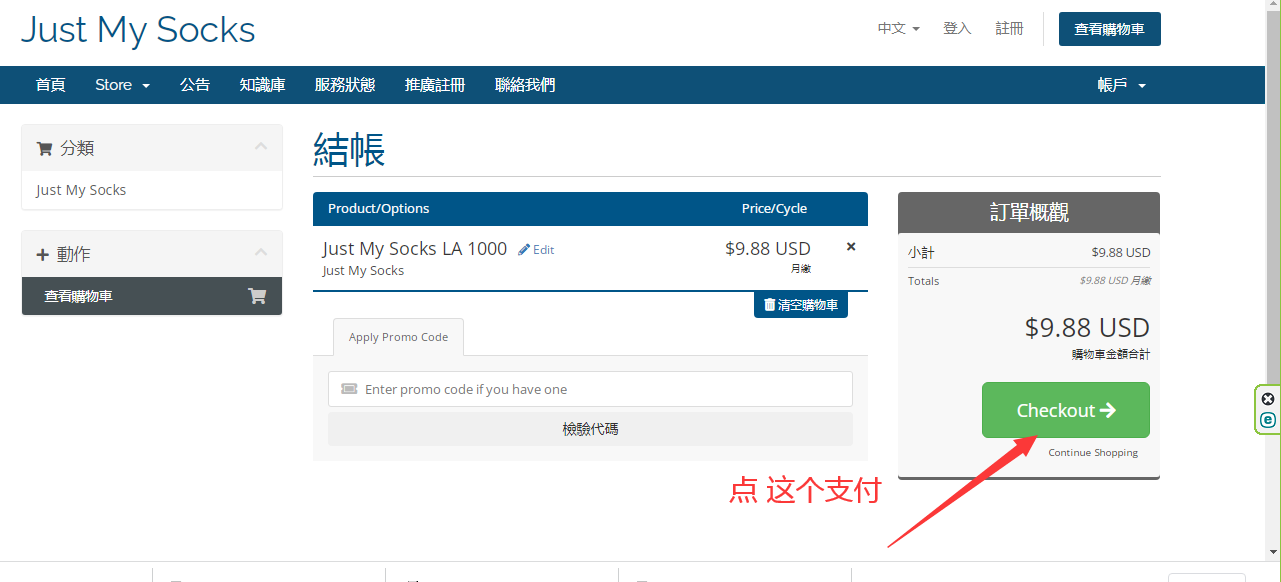Screen dimensions: 1281x582
Task: Open the 知識庫 menu item
Action: [262, 85]
